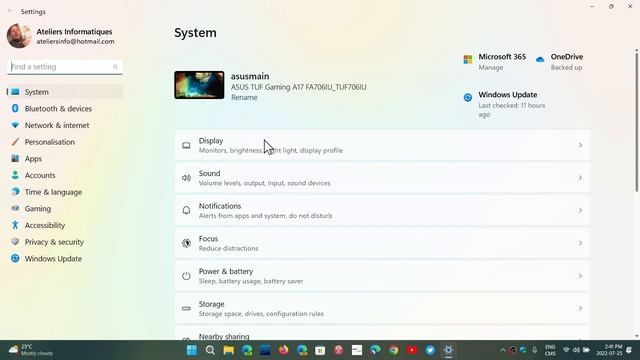
Task: Open Notifications settings row
Action: pyautogui.click(x=382, y=211)
